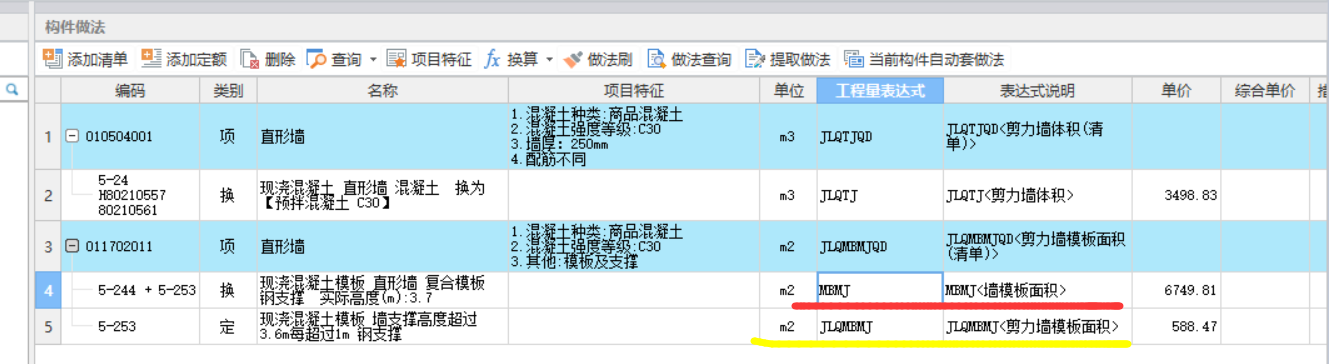Click unit price 6749.81
Viewport: 1329px width, 364px height.
1176,290
